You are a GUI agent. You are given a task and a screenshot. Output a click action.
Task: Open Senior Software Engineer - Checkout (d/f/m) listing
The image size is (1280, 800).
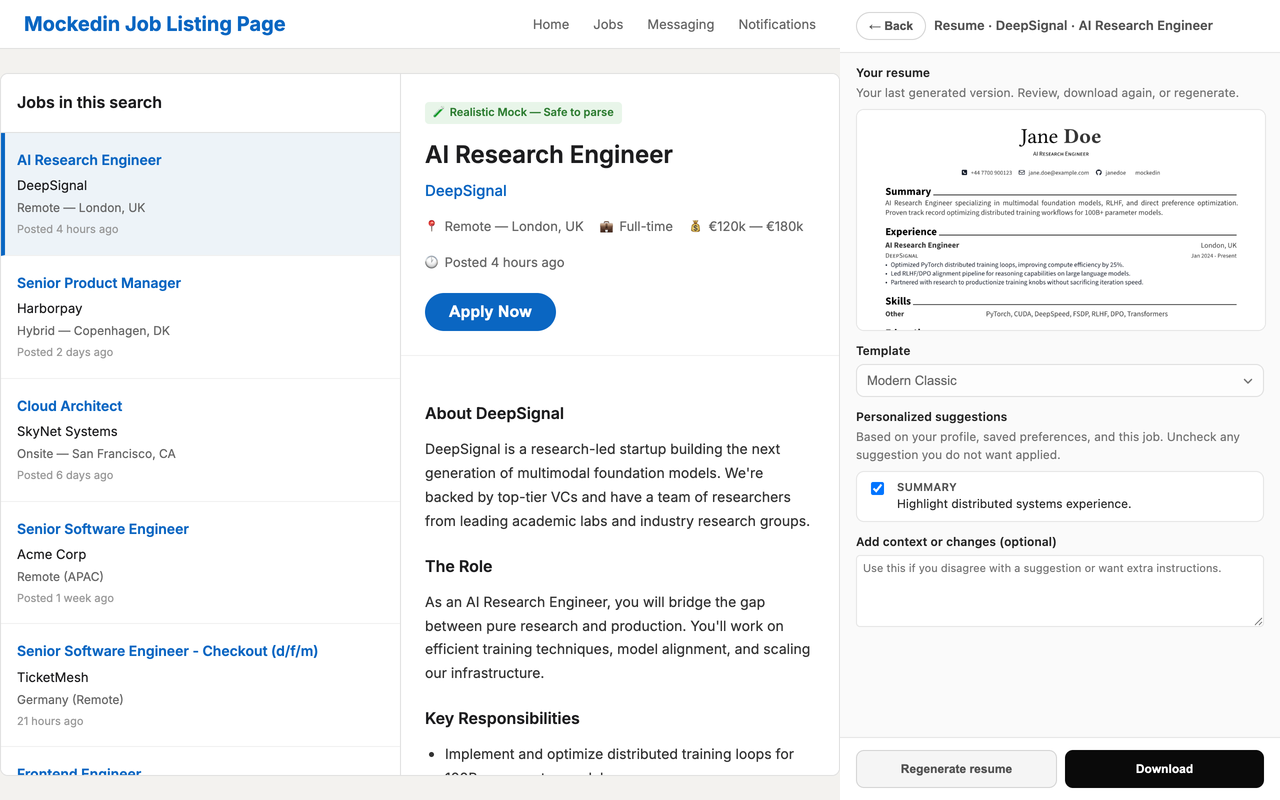click(201, 685)
